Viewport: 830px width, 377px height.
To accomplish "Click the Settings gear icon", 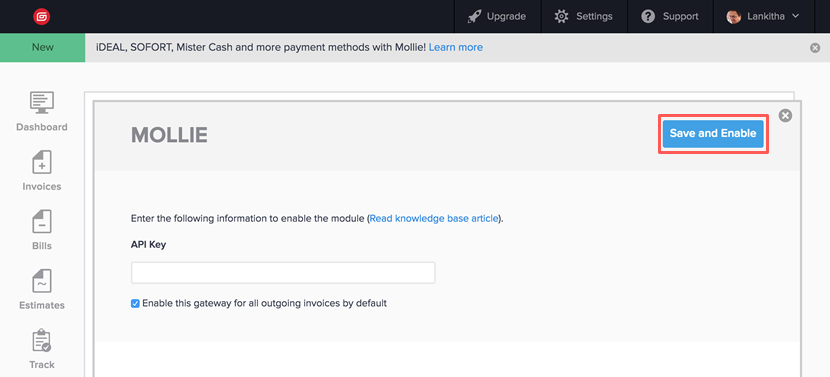I will (561, 16).
